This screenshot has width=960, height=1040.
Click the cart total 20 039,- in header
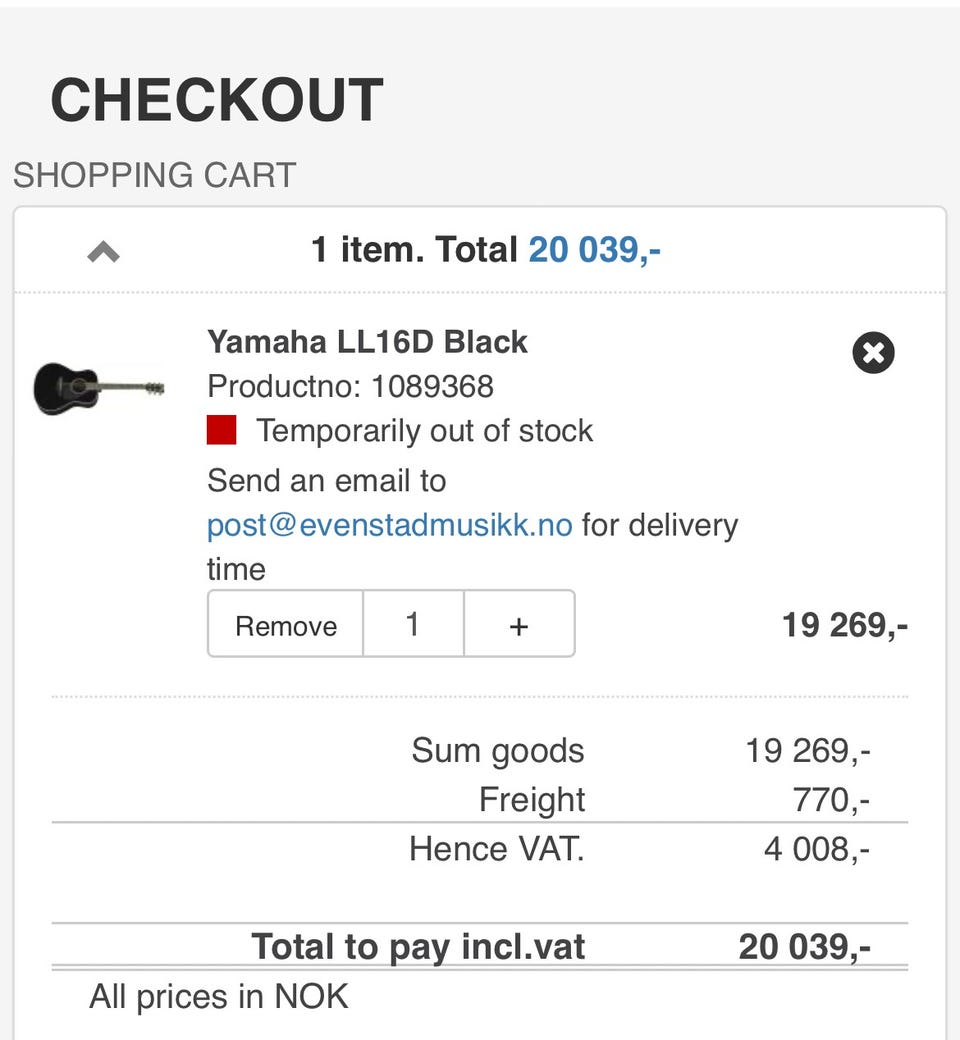click(594, 250)
